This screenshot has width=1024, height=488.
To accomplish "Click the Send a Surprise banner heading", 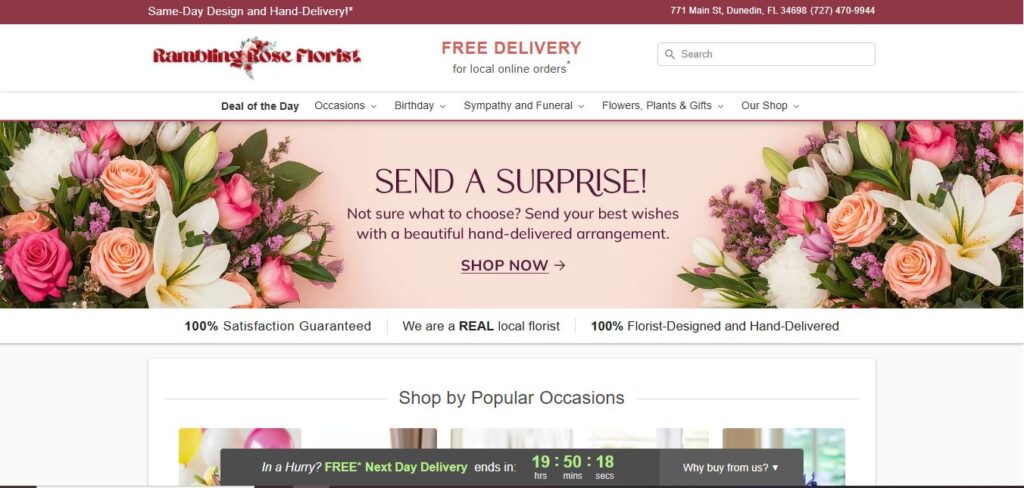I will tap(511, 181).
